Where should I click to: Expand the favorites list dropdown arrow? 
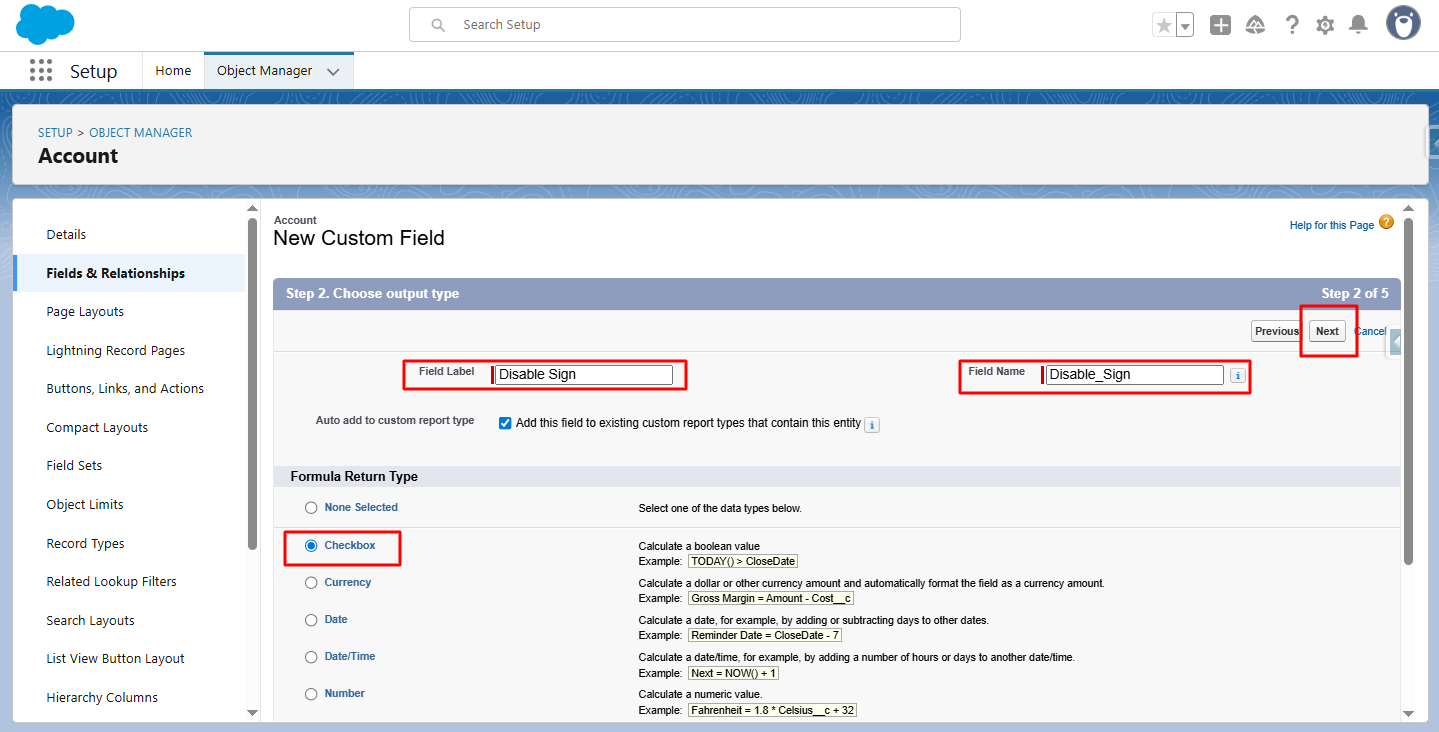(x=1185, y=26)
